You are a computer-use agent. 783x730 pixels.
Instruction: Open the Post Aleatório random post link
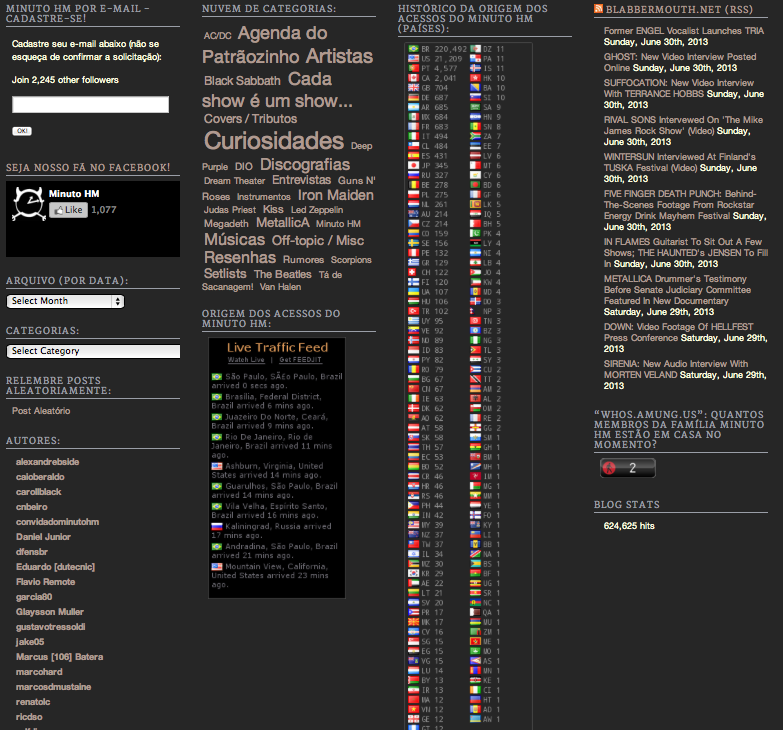(x=41, y=410)
